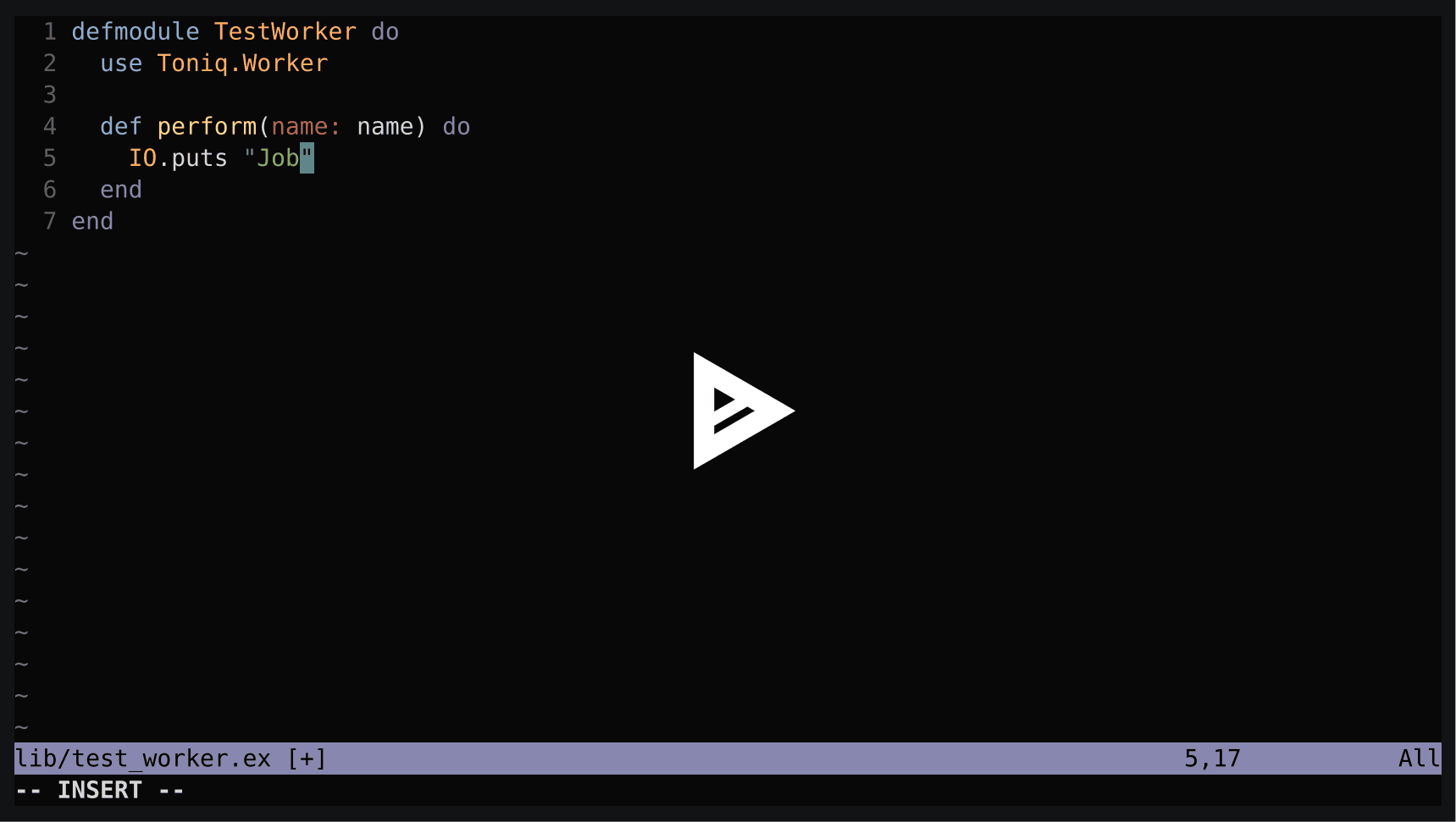Image resolution: width=1456 pixels, height=822 pixels.
Task: Click the [+] modified indicator in status line
Action: tap(307, 759)
